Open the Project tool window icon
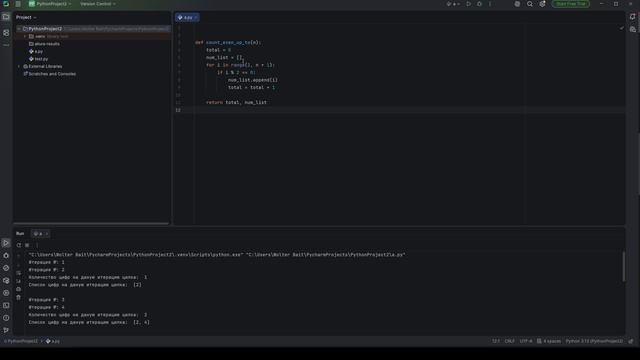This screenshot has height=360, width=640. [x=6, y=17]
